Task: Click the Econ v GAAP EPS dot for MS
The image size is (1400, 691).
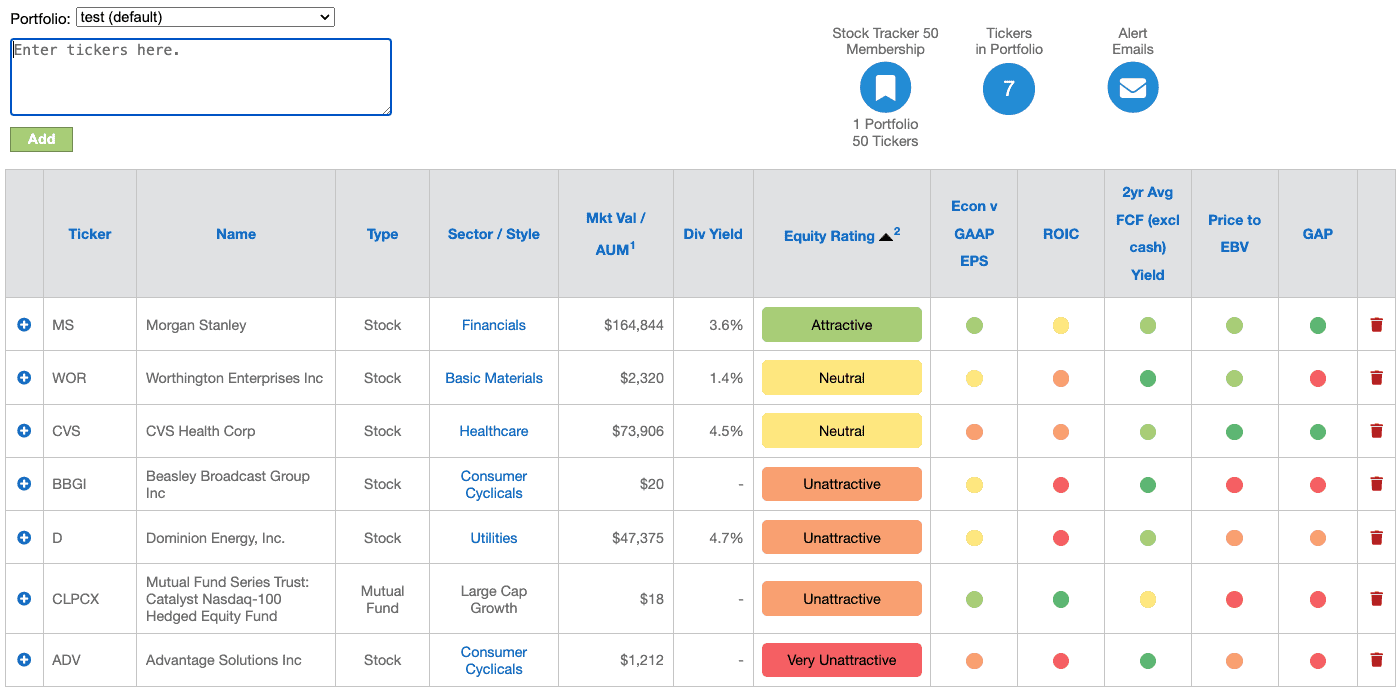Action: coord(974,325)
